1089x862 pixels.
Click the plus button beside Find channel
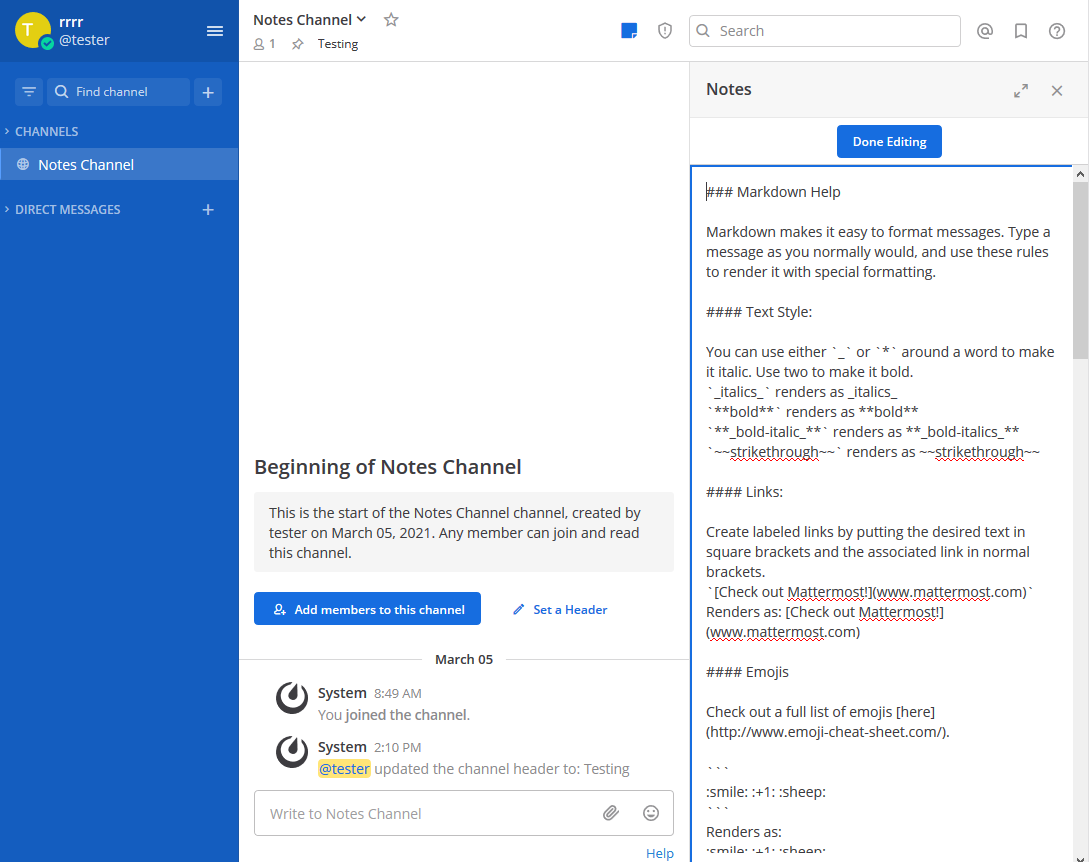(x=208, y=92)
